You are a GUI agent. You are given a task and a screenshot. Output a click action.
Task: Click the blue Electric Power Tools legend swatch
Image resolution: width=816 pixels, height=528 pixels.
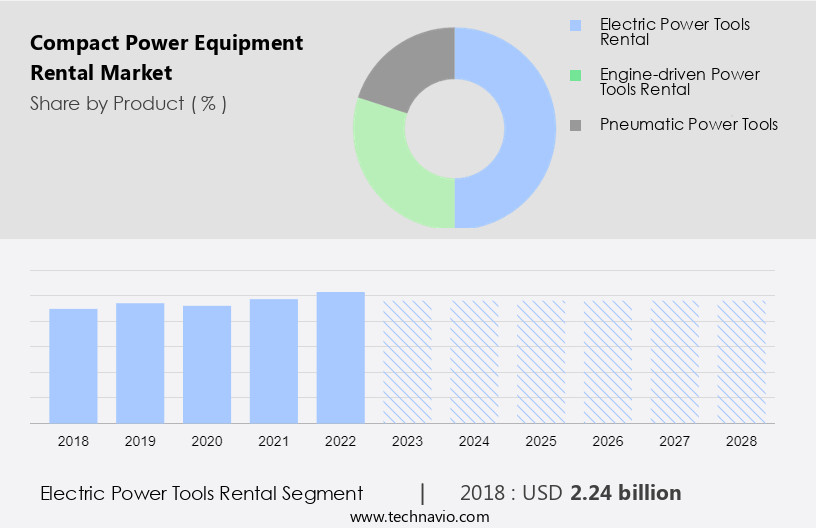point(574,24)
